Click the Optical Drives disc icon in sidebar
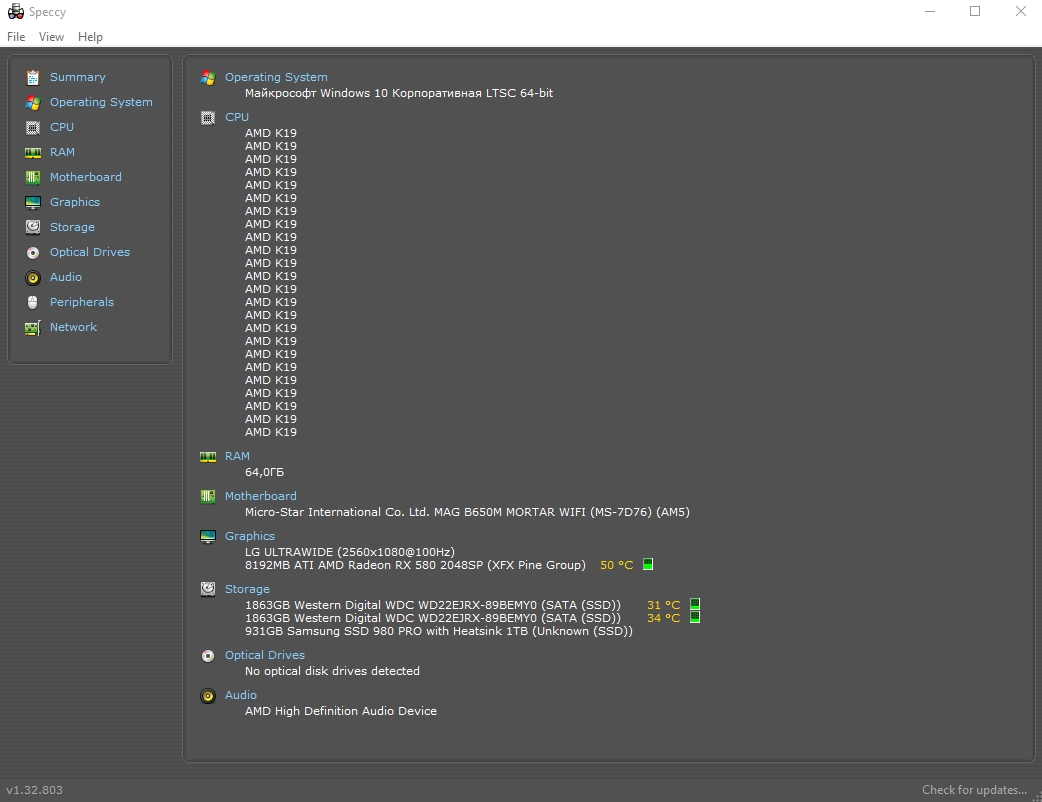Screen dimensions: 1042x802 (x=33, y=252)
